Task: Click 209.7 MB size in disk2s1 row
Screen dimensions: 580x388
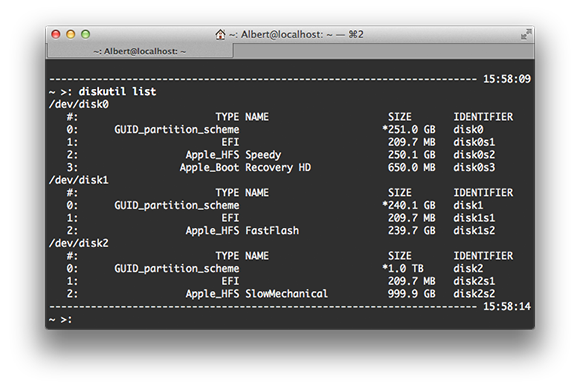Action: point(412,281)
